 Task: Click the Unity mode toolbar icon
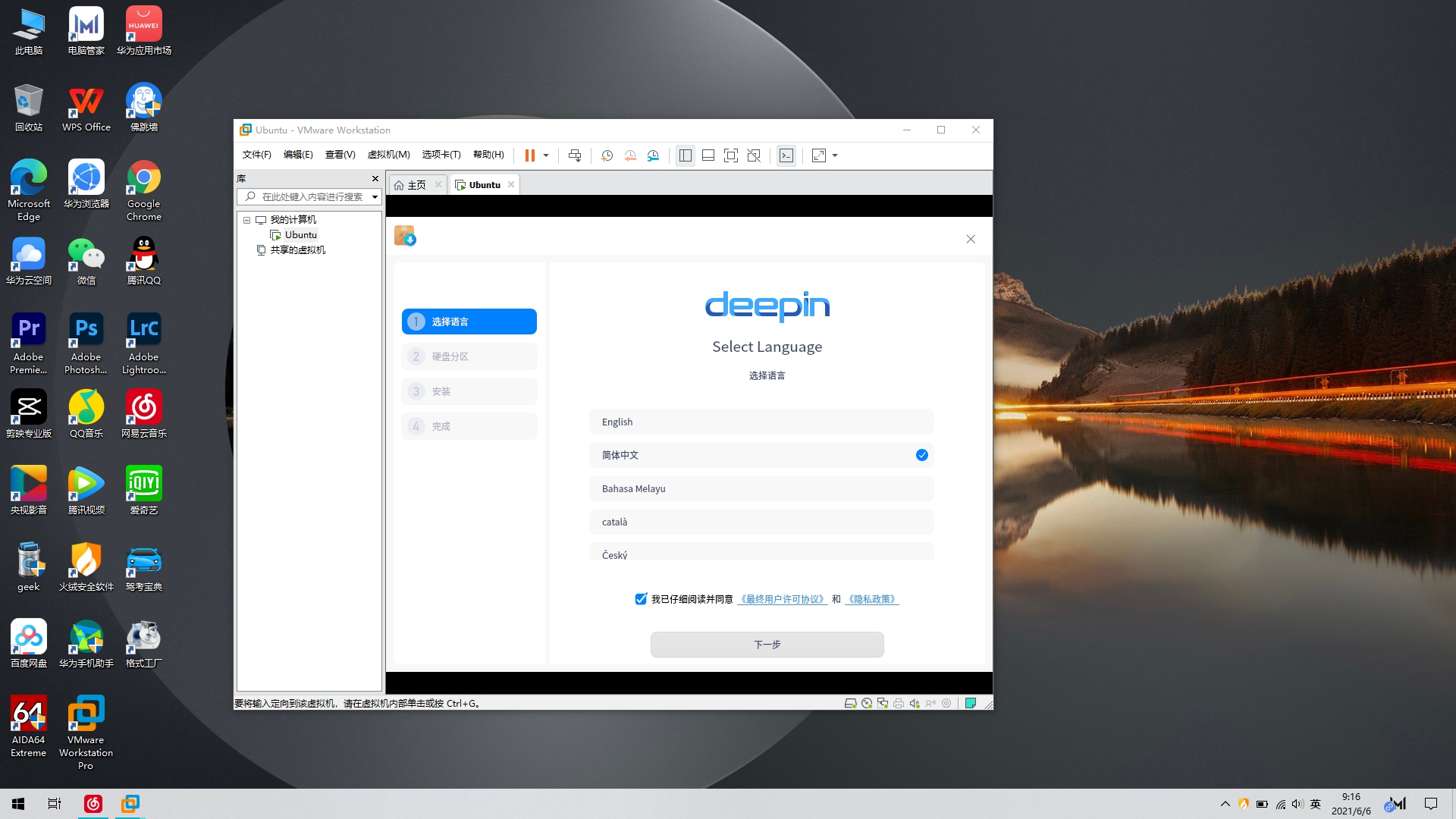(754, 155)
